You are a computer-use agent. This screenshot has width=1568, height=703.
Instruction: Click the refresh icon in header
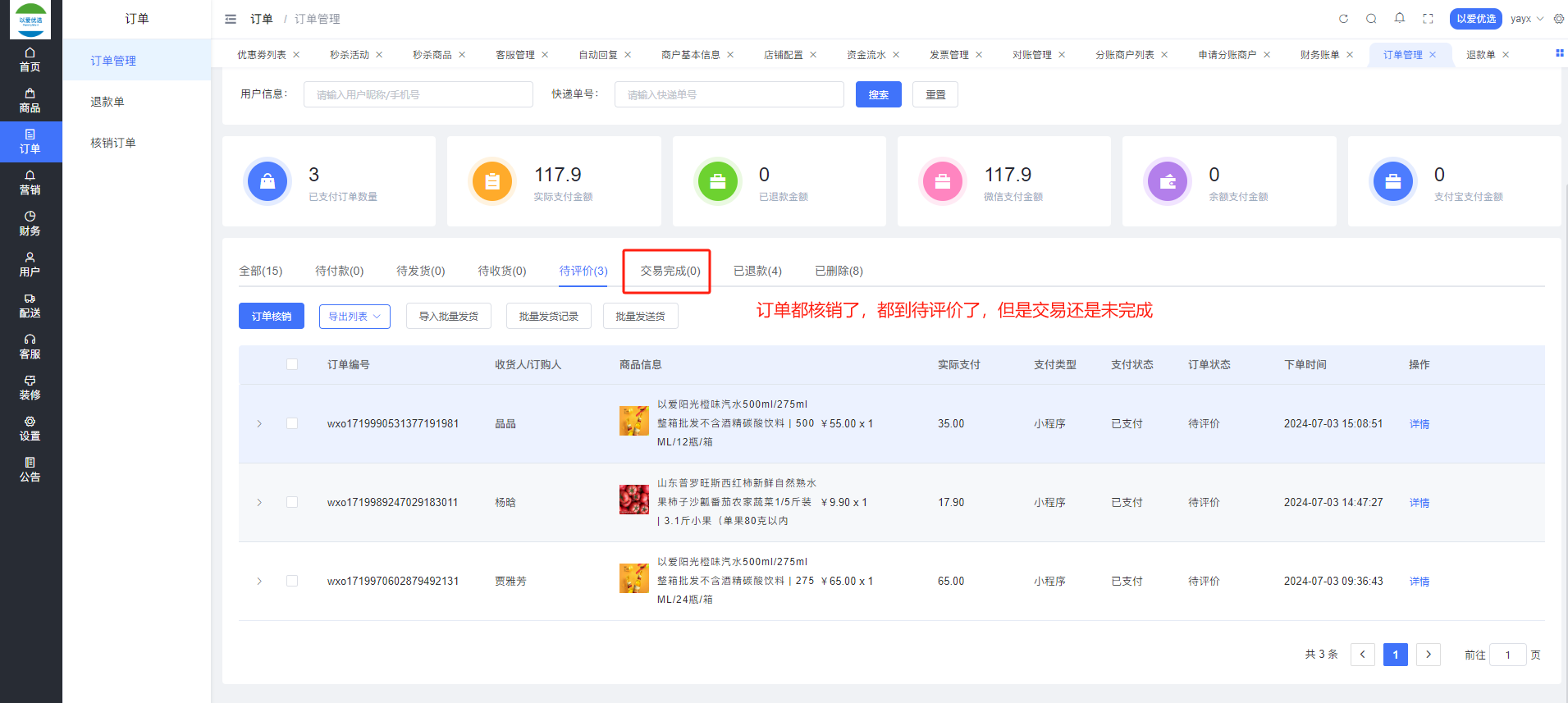tap(1343, 19)
